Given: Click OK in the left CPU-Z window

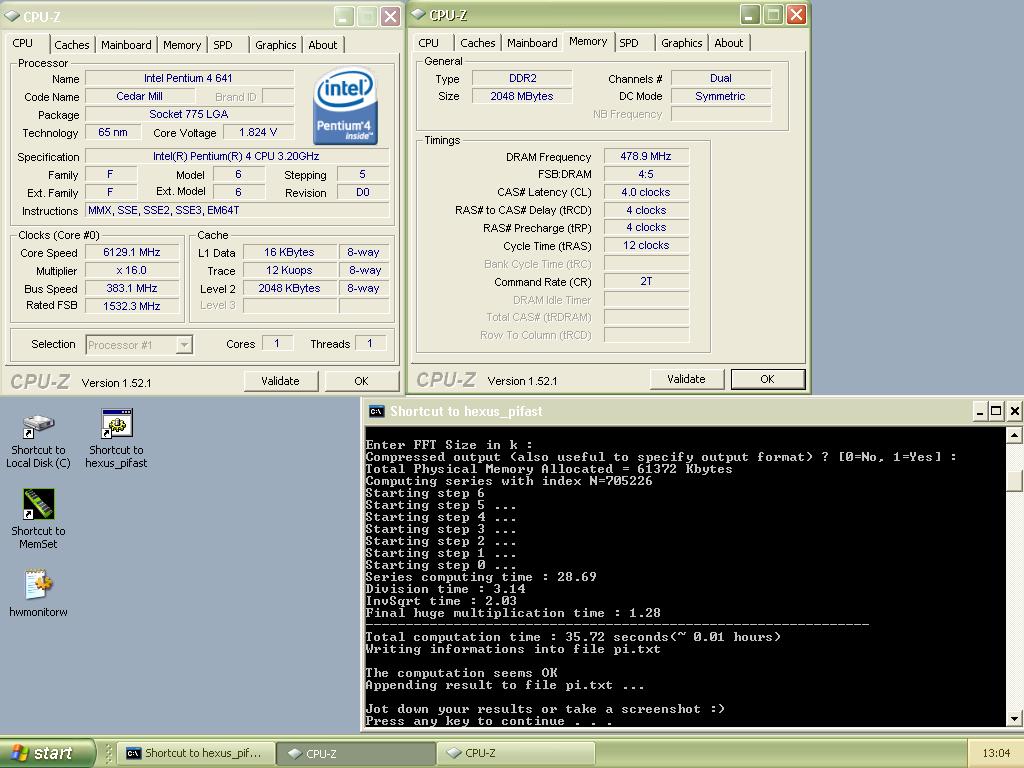Looking at the screenshot, I should pos(362,381).
